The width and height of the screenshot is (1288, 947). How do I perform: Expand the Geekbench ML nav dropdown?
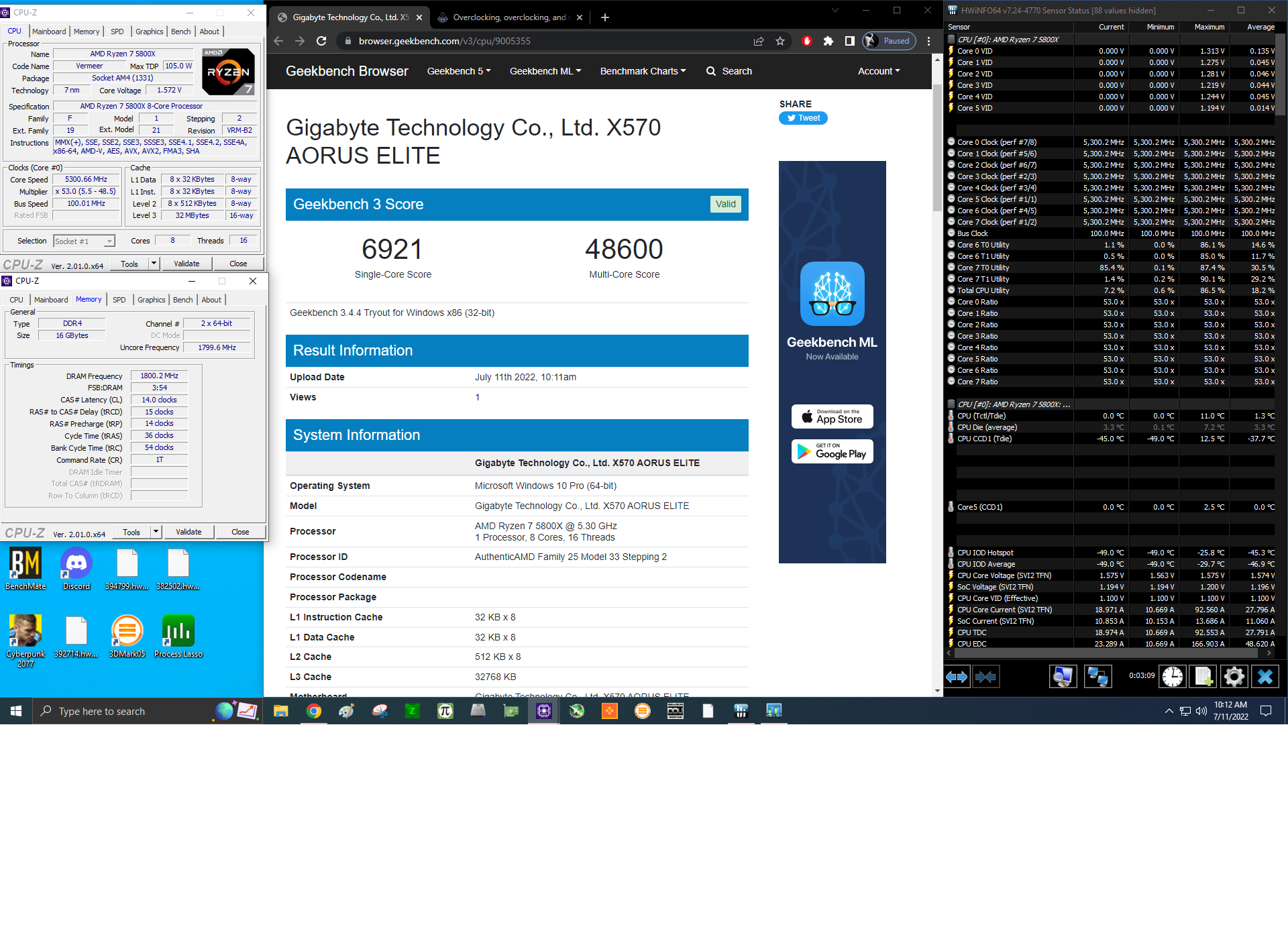tap(545, 71)
